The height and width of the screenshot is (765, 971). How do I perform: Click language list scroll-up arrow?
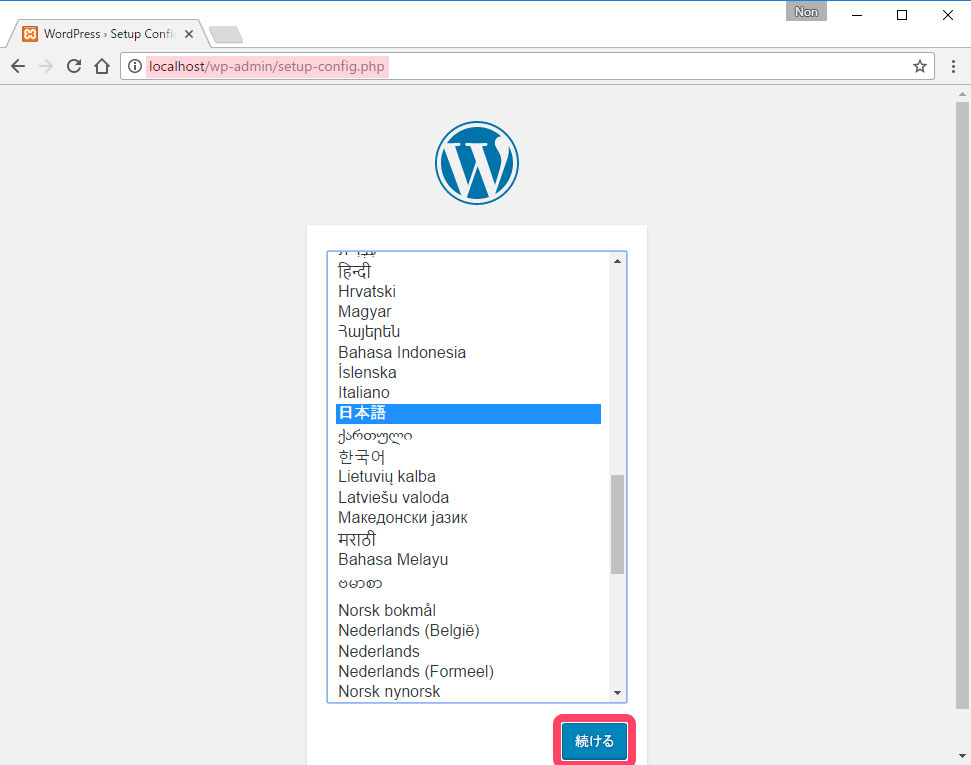(x=617, y=261)
